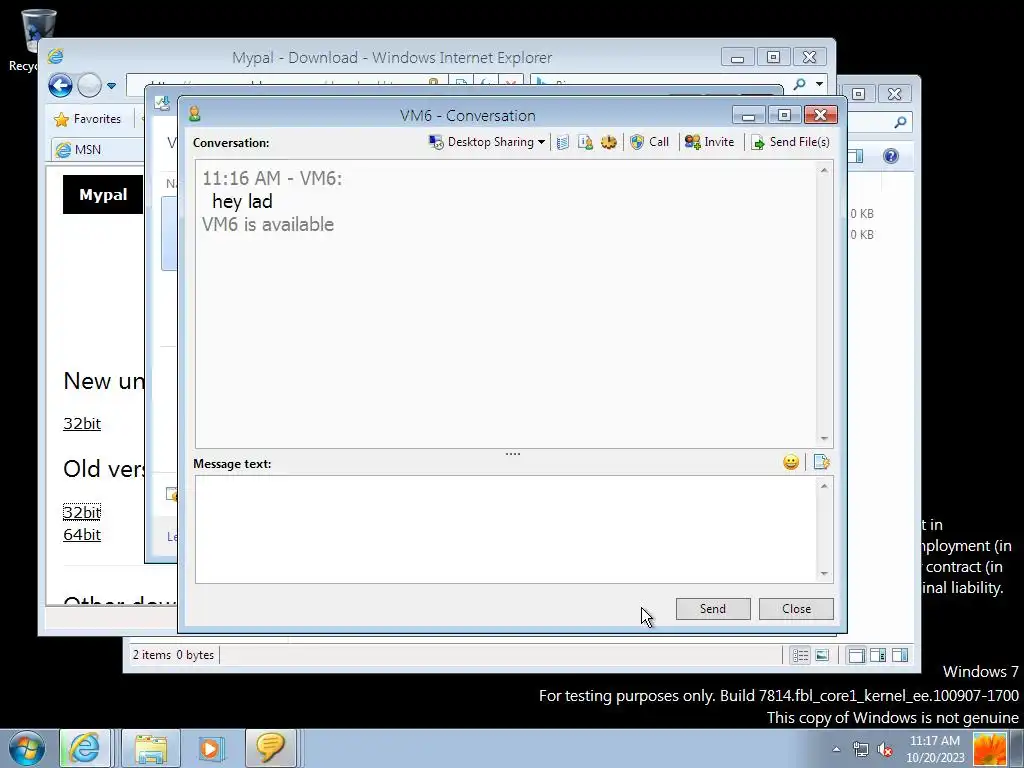Toggle the Explorer preview pane icon at status bar end
Viewport: 1024px width, 768px height.
[900, 655]
